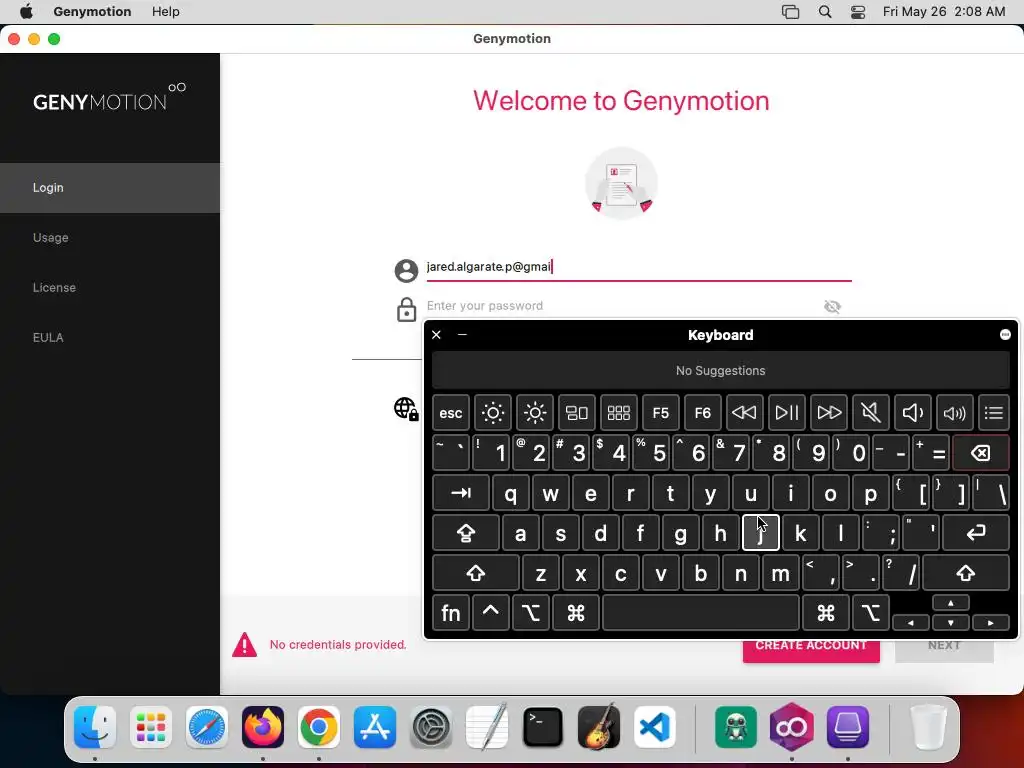This screenshot has width=1024, height=768.
Task: Click the globe proxy settings icon
Action: pyautogui.click(x=406, y=409)
